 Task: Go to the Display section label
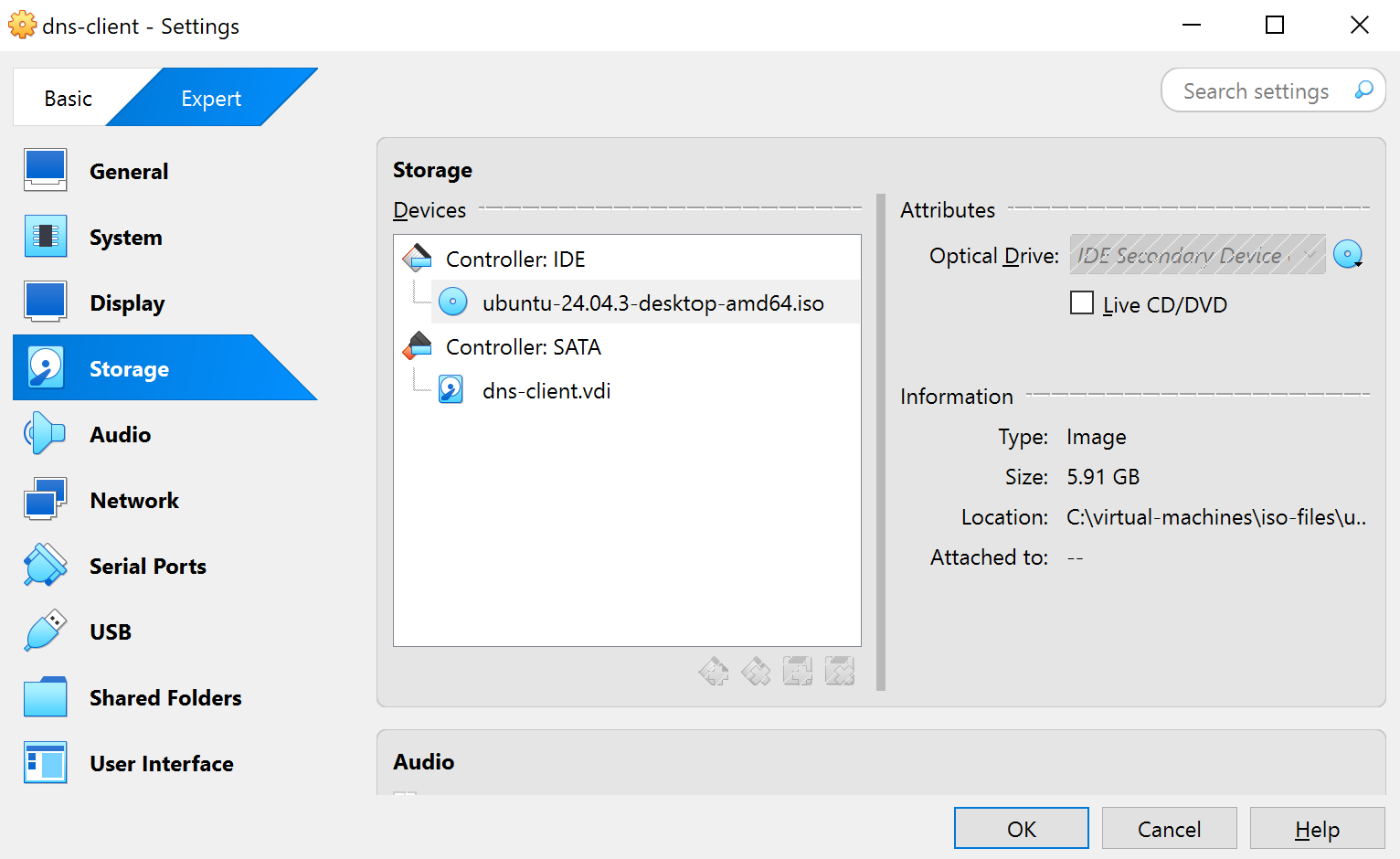pos(127,303)
